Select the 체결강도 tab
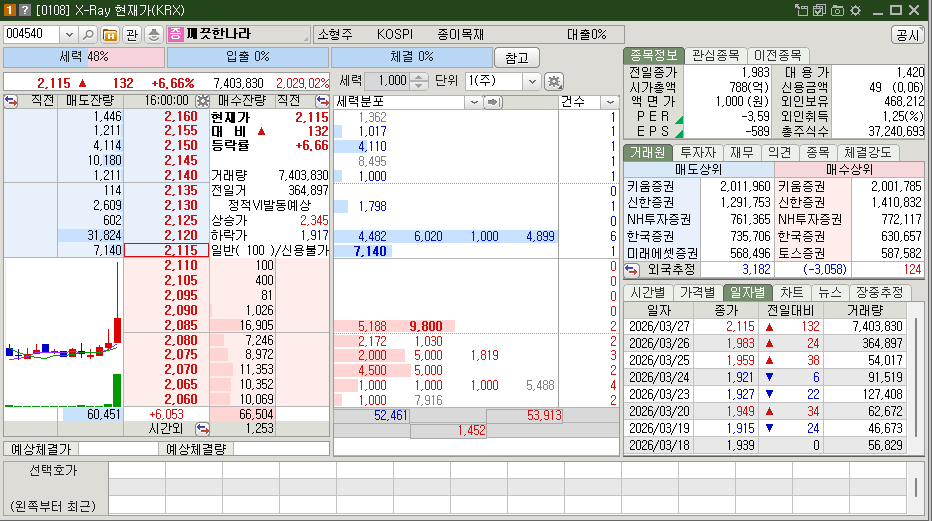The width and height of the screenshot is (932, 521). coord(868,153)
